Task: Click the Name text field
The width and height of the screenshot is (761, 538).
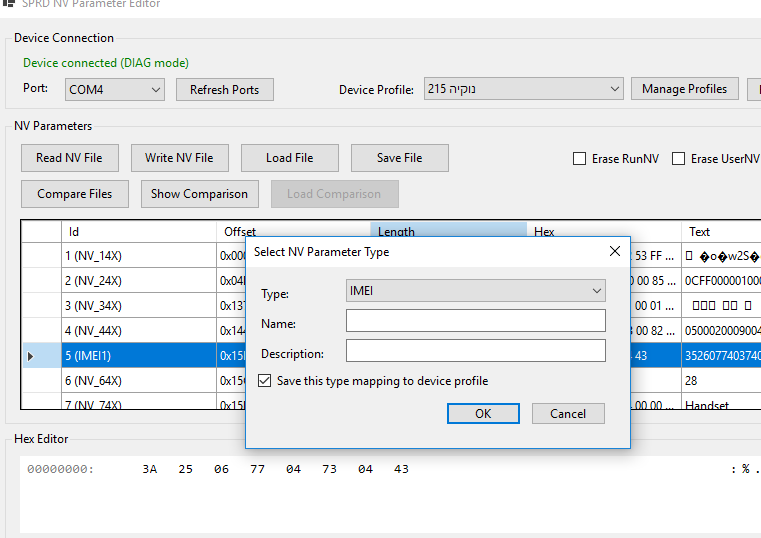Action: pyautogui.click(x=475, y=321)
